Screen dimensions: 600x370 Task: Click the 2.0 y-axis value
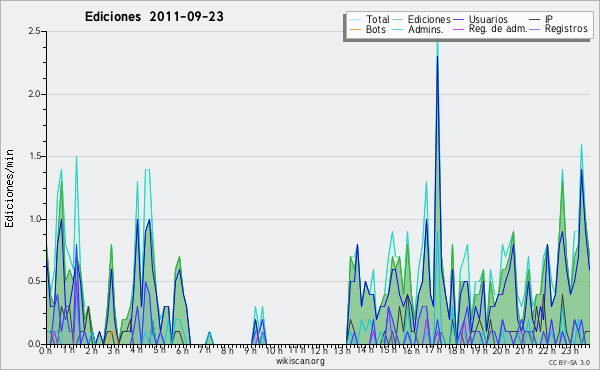click(x=34, y=94)
